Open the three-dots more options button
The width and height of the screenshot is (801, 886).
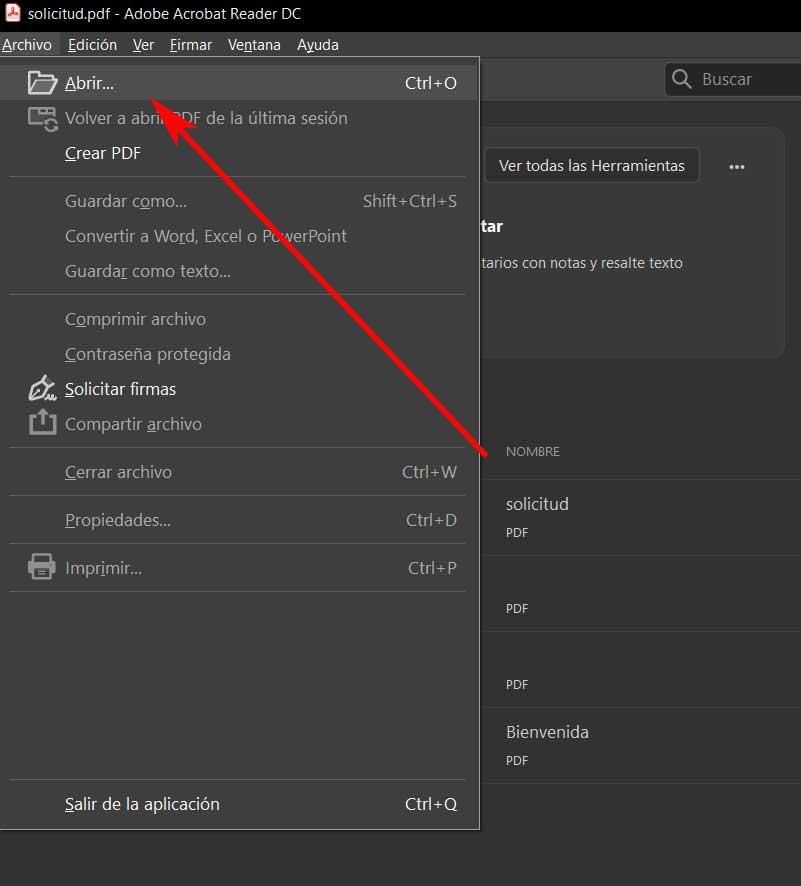[x=737, y=167]
